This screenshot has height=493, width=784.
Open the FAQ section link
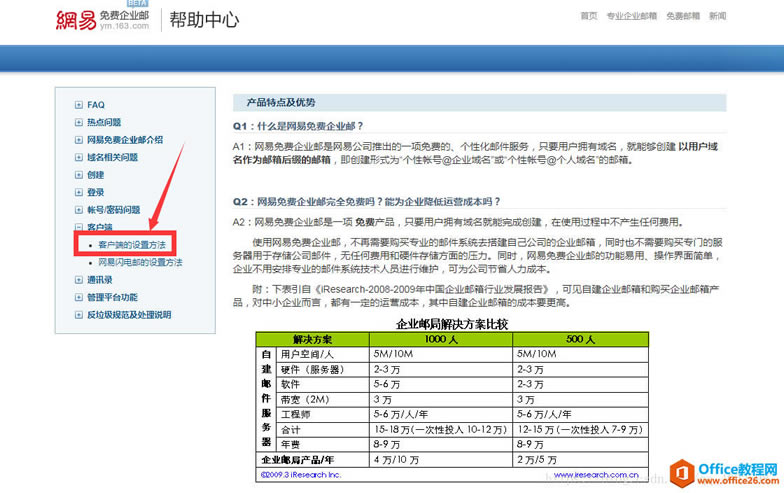click(96, 105)
